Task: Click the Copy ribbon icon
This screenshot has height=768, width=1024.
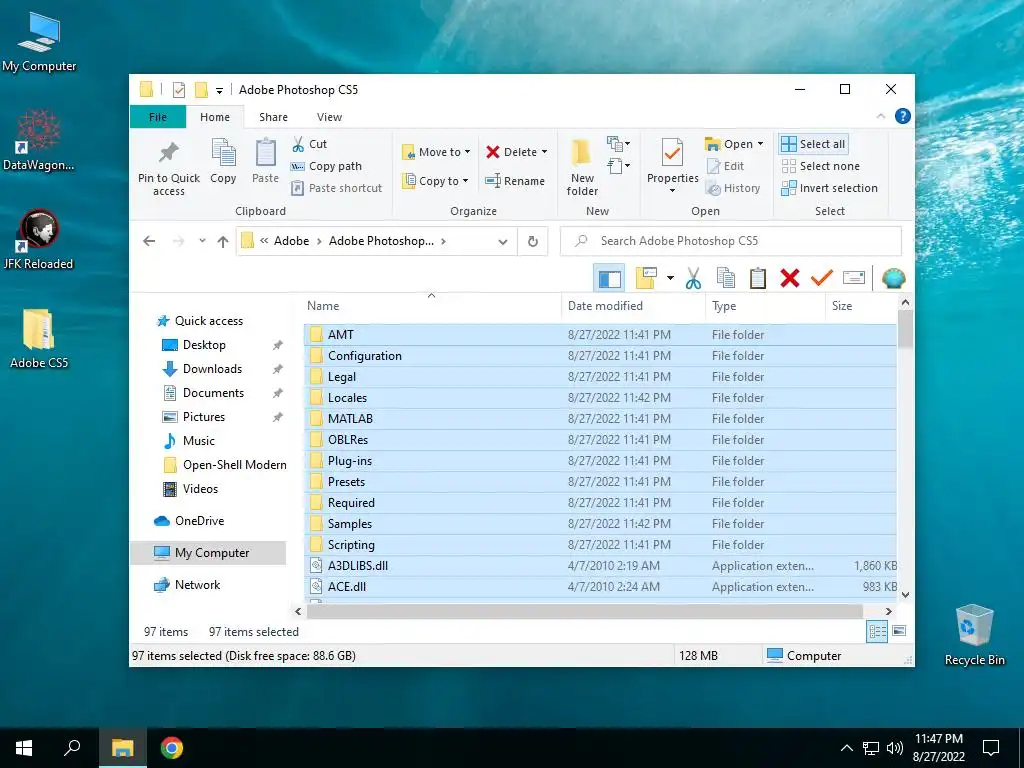Action: click(223, 161)
